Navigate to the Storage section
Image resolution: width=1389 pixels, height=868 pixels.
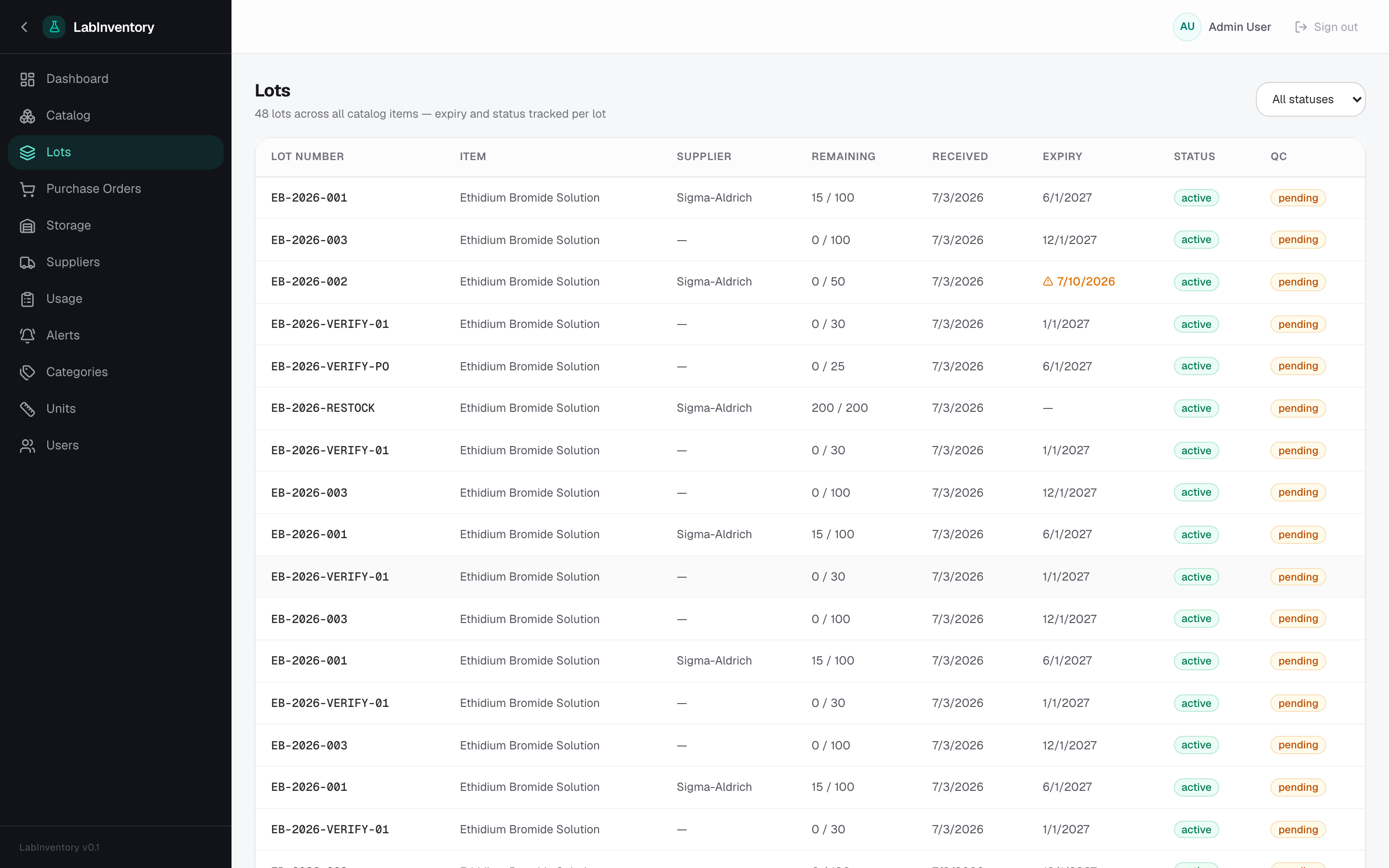[115, 226]
